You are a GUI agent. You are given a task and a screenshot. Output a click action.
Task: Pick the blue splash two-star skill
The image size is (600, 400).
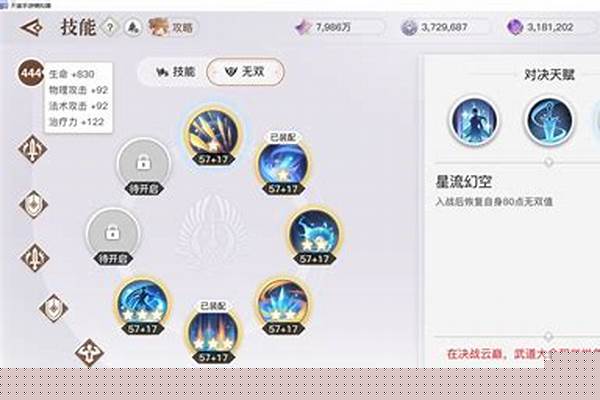point(314,236)
